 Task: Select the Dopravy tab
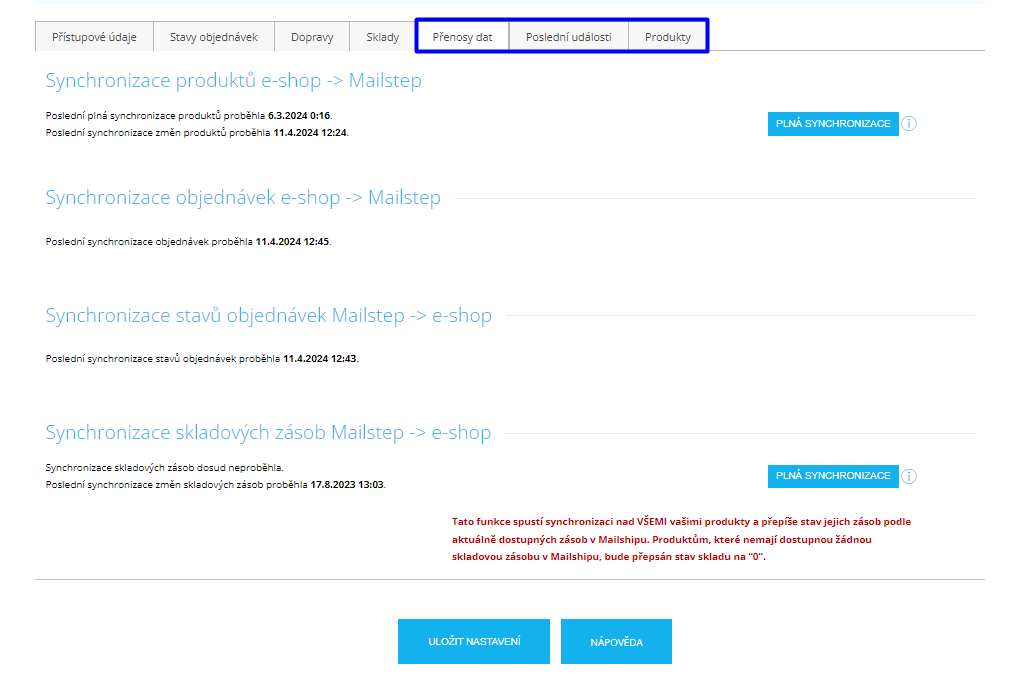tap(312, 37)
